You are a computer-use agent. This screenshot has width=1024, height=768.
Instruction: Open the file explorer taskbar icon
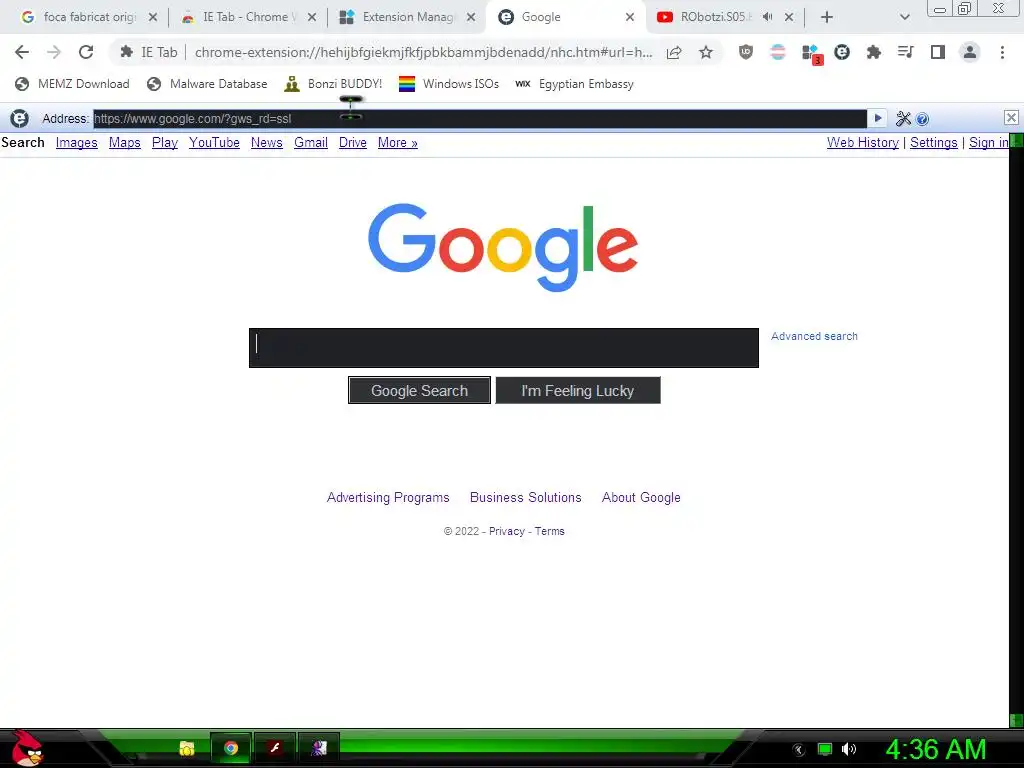(187, 748)
